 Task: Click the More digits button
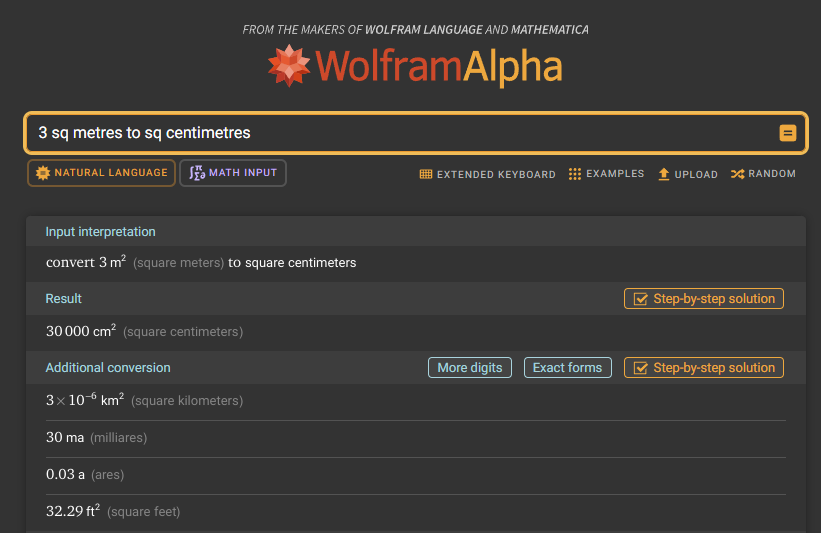pos(470,368)
